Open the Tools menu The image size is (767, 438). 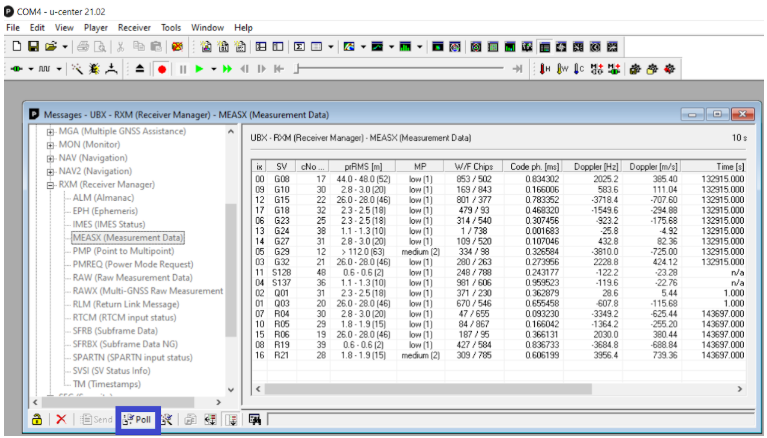pyautogui.click(x=171, y=27)
